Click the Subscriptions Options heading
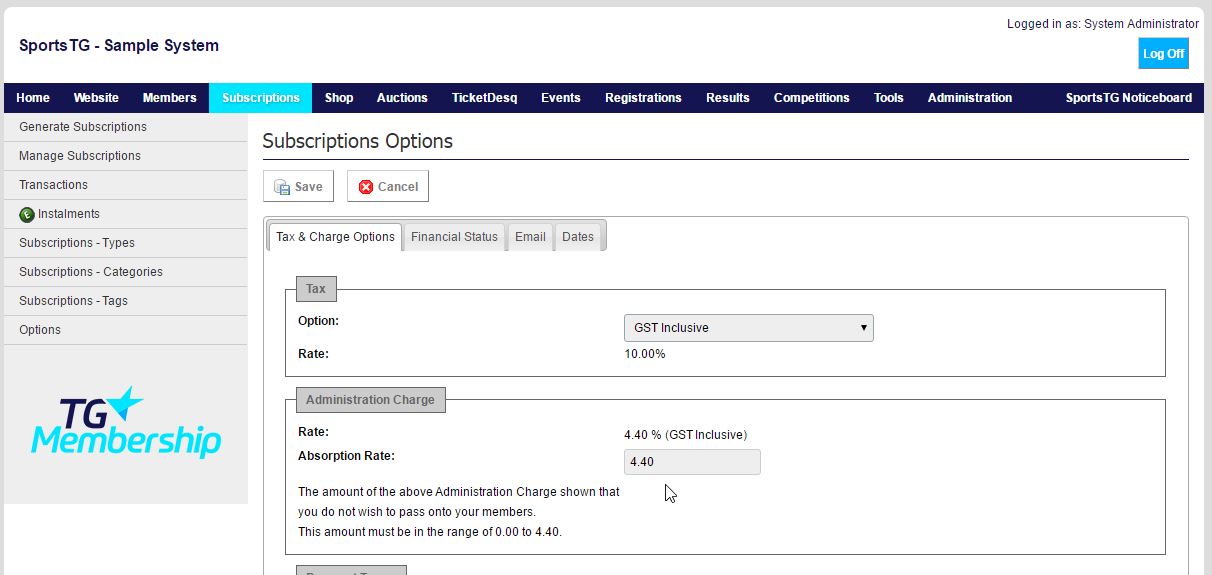This screenshot has height=575, width=1212. (358, 141)
